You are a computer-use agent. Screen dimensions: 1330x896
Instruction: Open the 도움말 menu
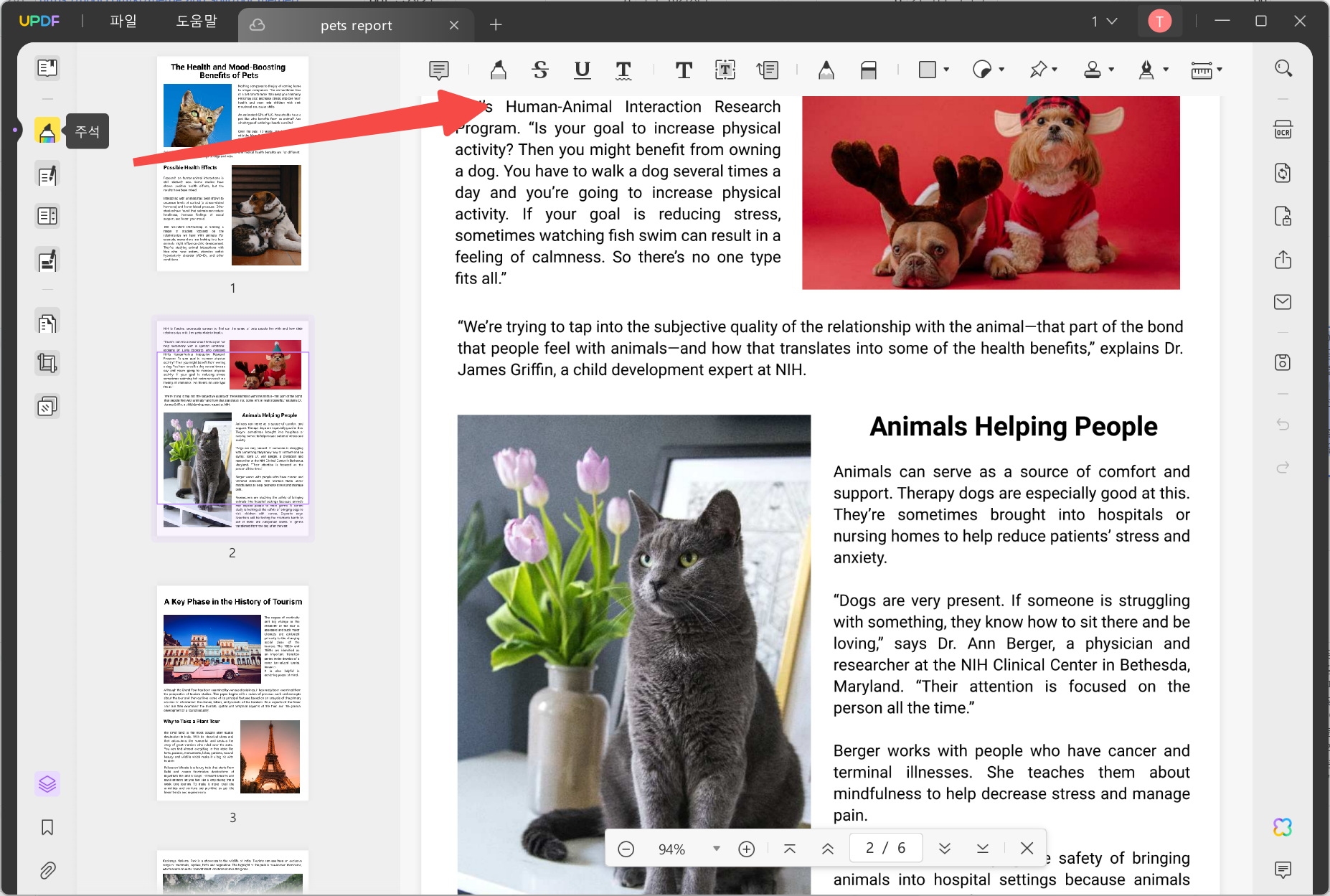tap(197, 22)
